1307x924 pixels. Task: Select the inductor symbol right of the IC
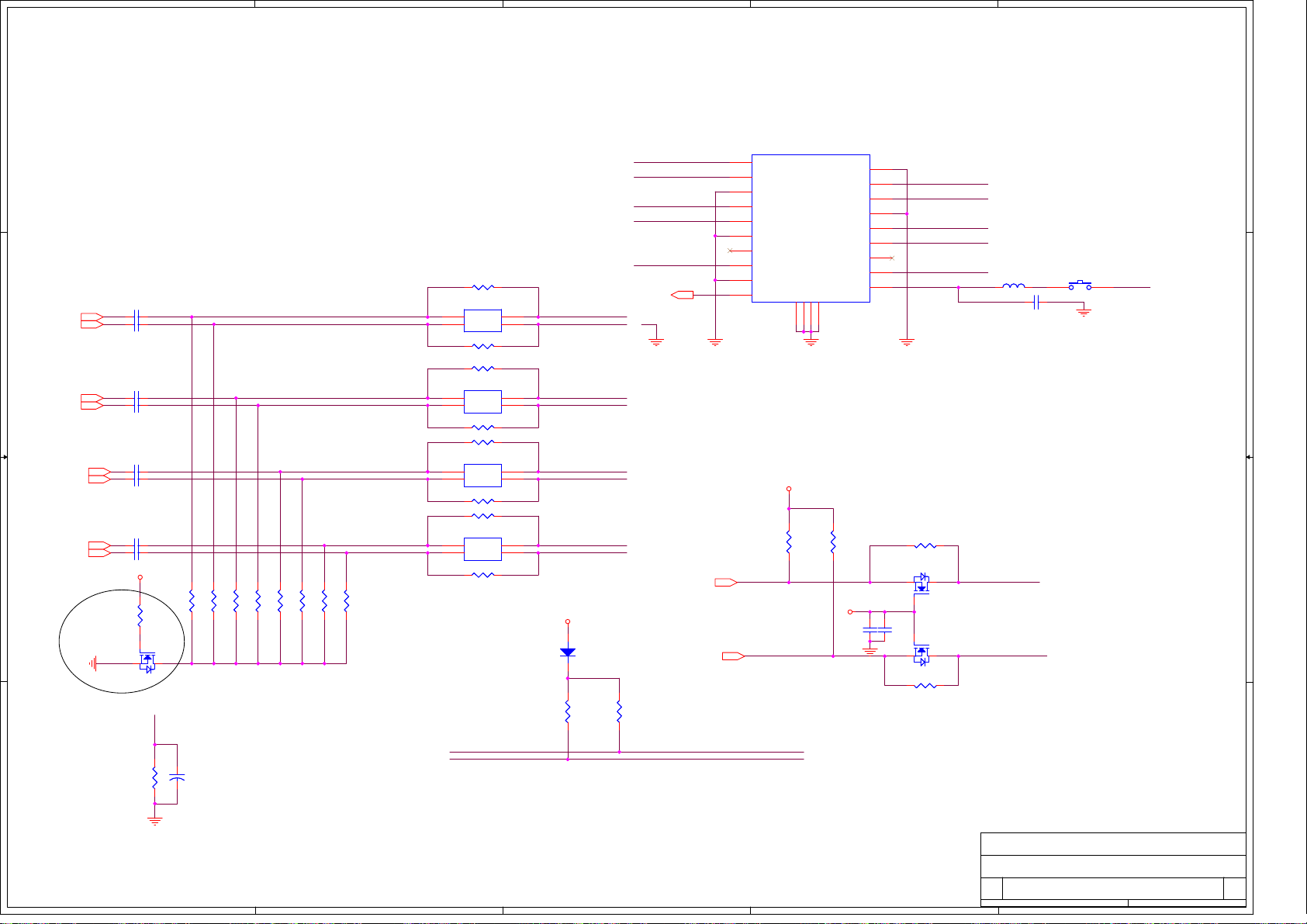1013,286
